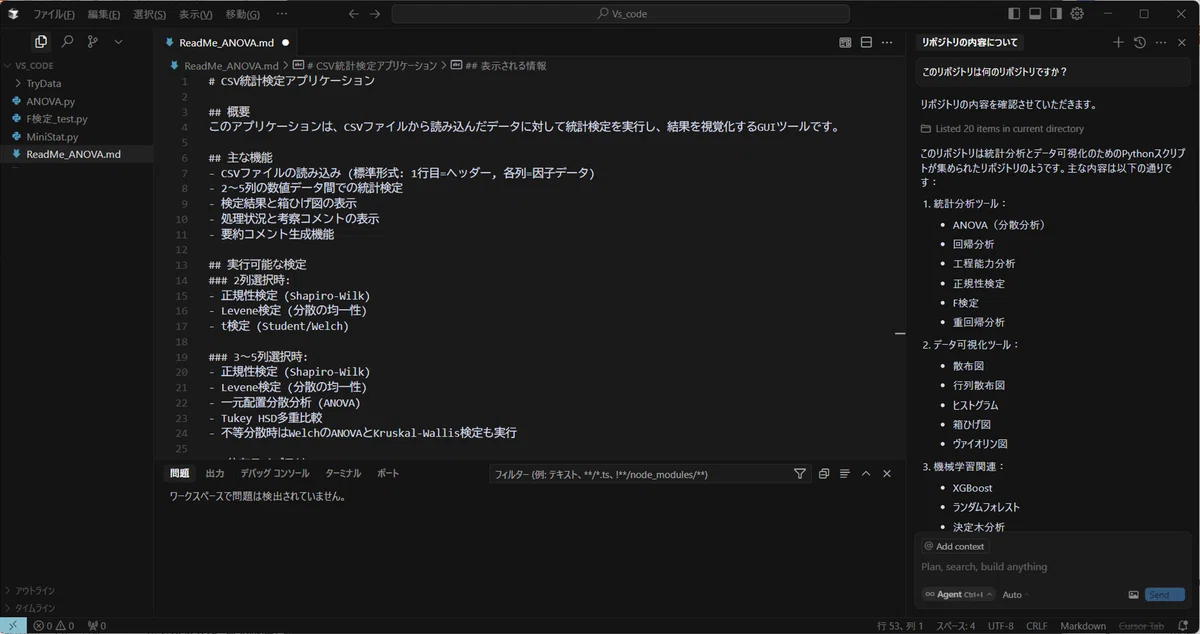Switch to the ターミナル tab
The height and width of the screenshot is (634, 1200).
coord(343,473)
